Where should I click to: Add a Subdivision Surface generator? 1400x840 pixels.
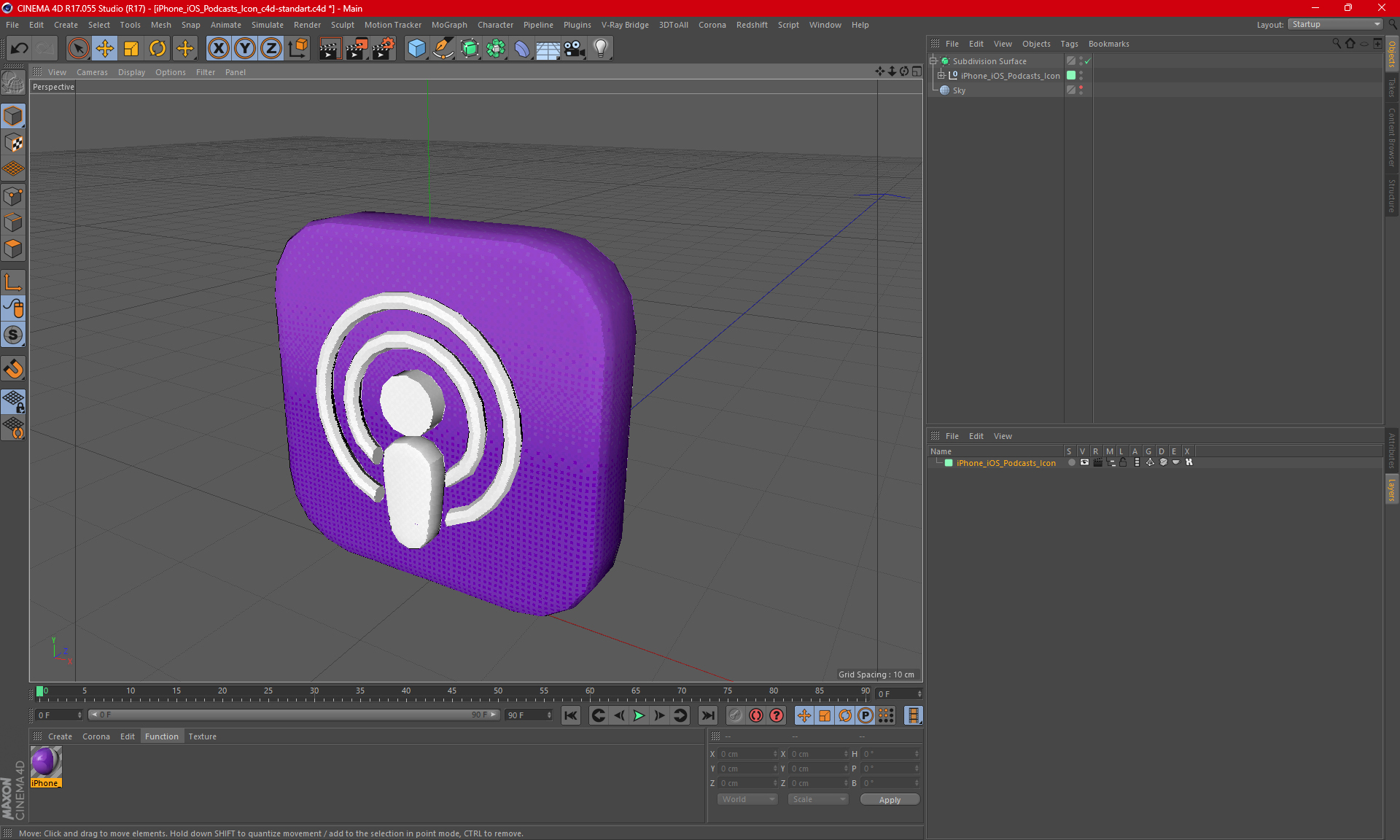(x=470, y=49)
